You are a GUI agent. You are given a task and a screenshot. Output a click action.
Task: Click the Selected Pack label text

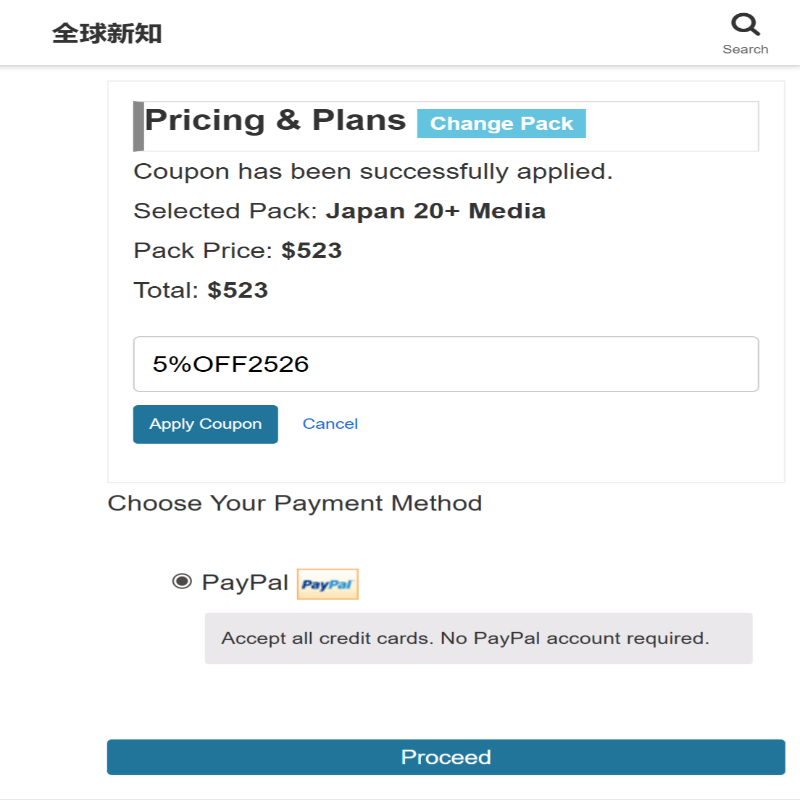[225, 211]
